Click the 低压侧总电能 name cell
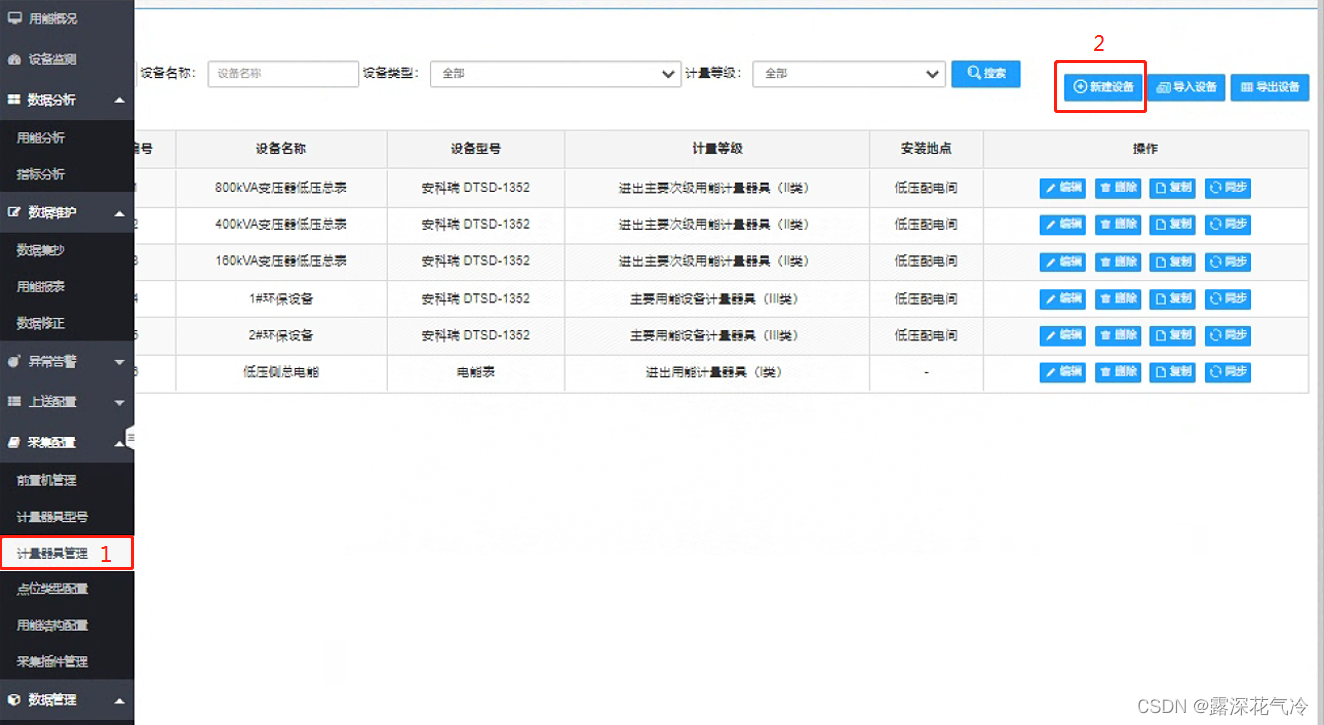 pos(281,372)
